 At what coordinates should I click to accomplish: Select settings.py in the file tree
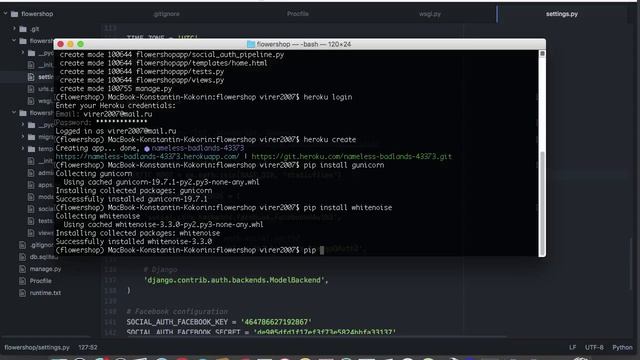point(46,77)
